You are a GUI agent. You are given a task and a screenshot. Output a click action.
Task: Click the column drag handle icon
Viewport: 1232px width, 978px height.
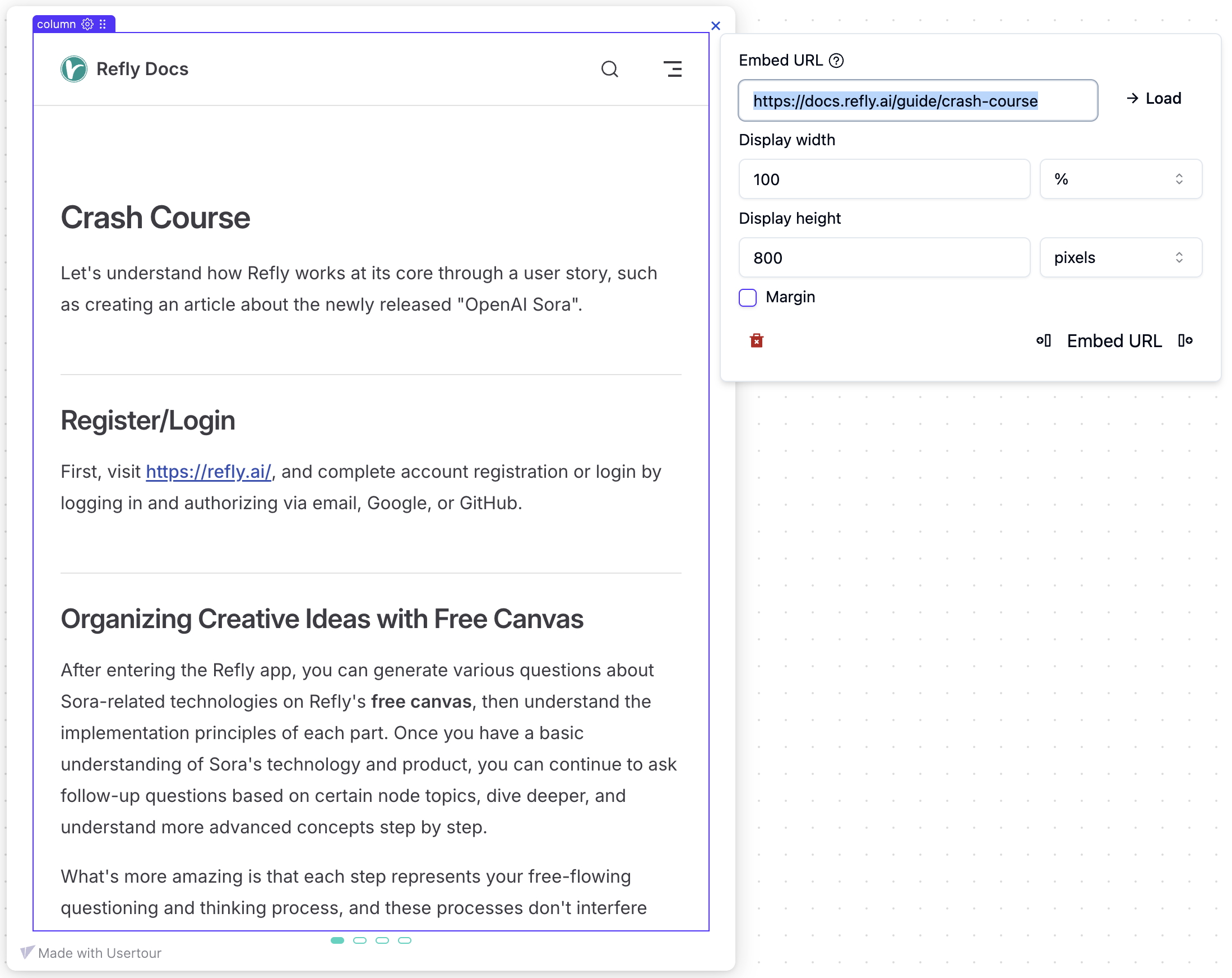coord(103,24)
